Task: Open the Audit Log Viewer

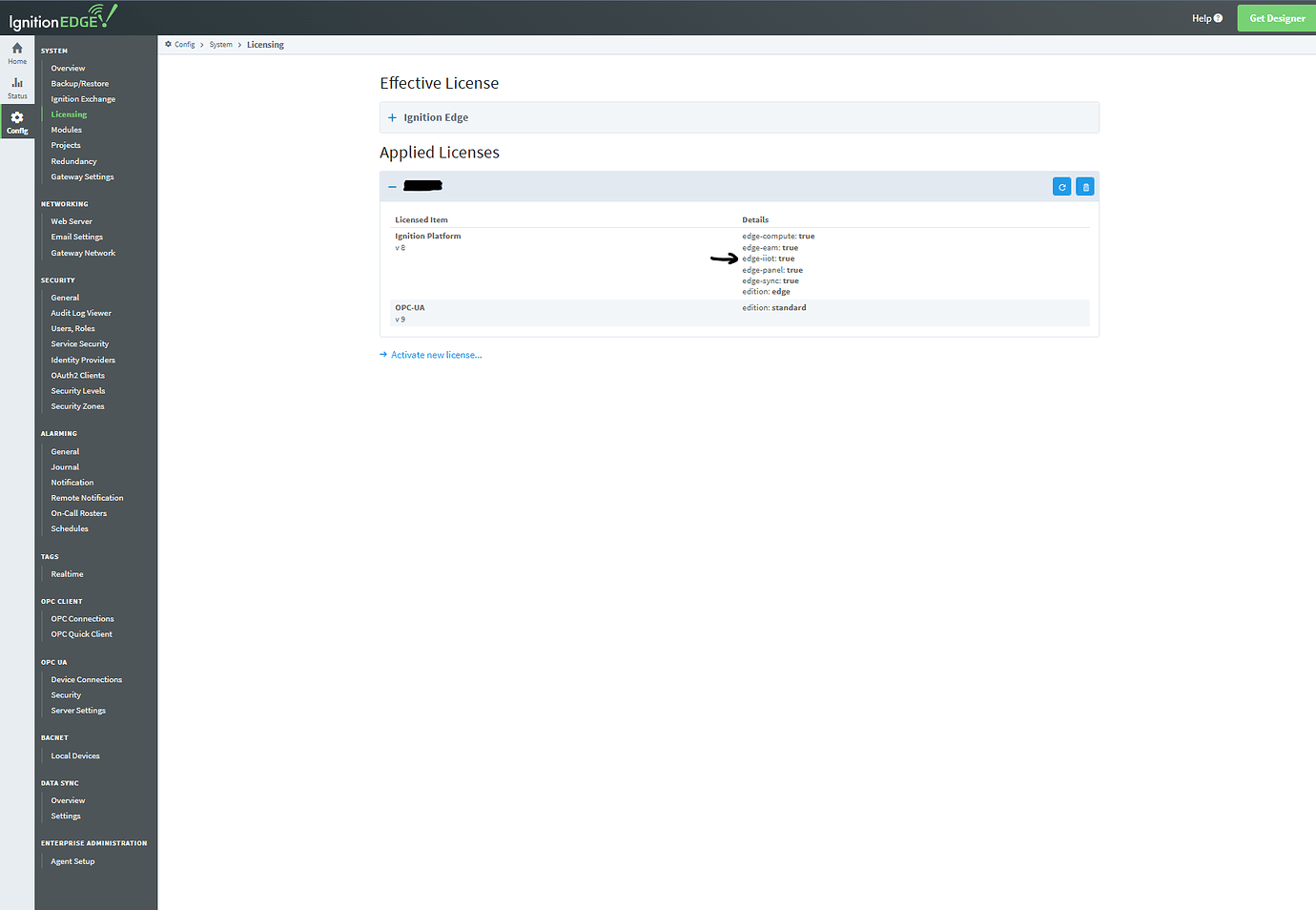Action: tap(80, 312)
